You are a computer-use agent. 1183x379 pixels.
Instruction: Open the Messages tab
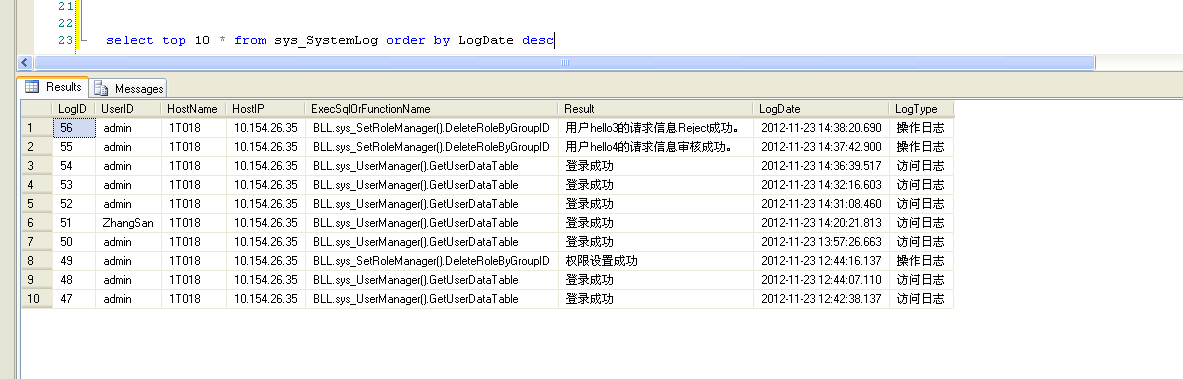(128, 88)
